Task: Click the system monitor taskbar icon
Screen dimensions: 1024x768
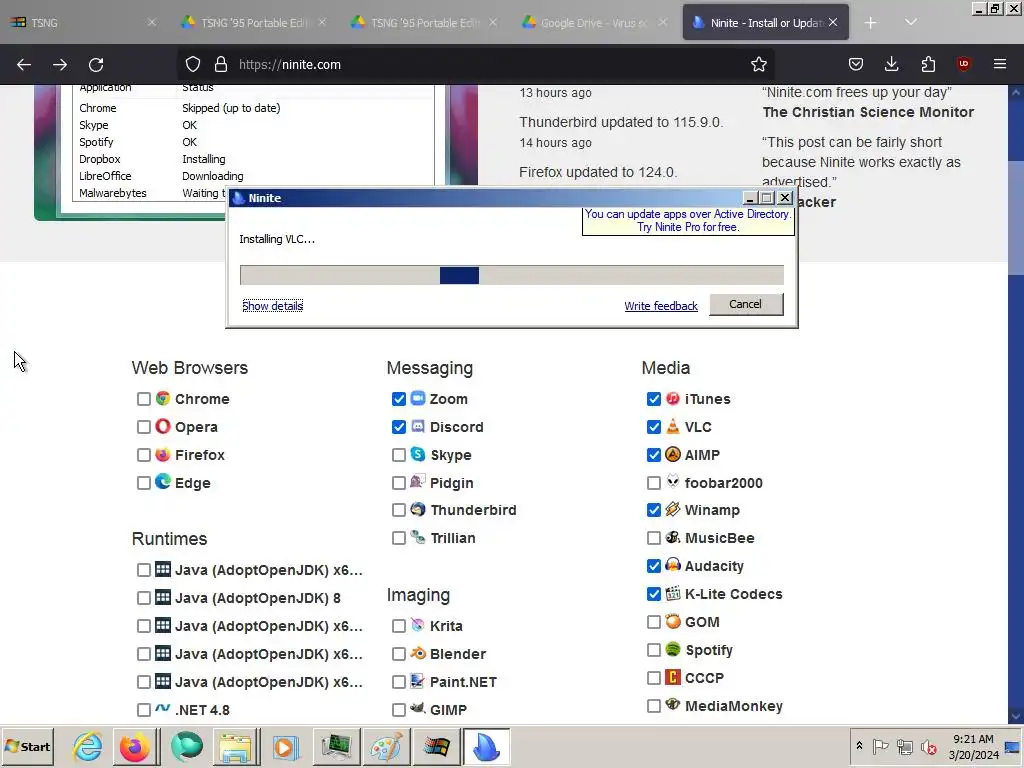Action: coord(336,746)
